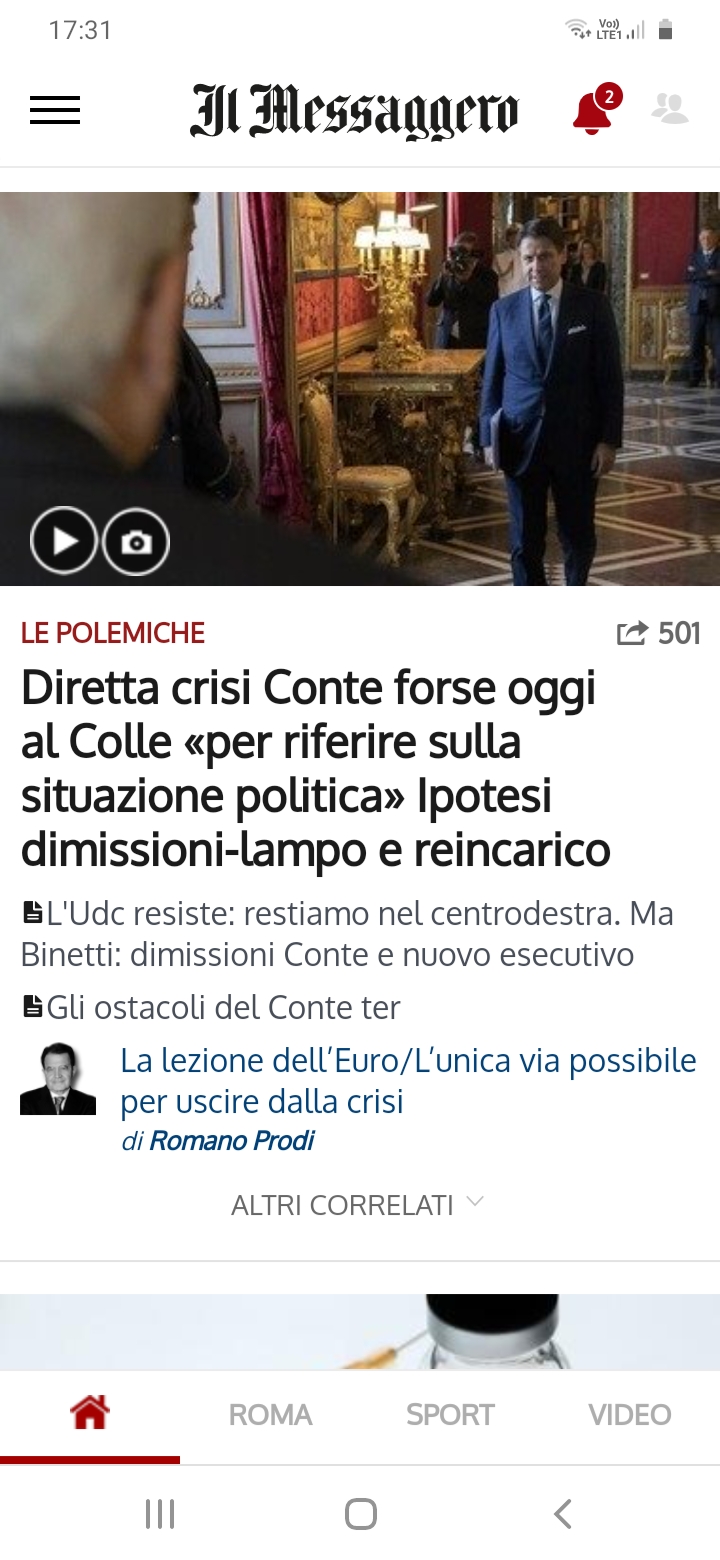Viewport: 720px width, 1560px height.
Task: Open the hamburger navigation menu
Action: point(55,110)
